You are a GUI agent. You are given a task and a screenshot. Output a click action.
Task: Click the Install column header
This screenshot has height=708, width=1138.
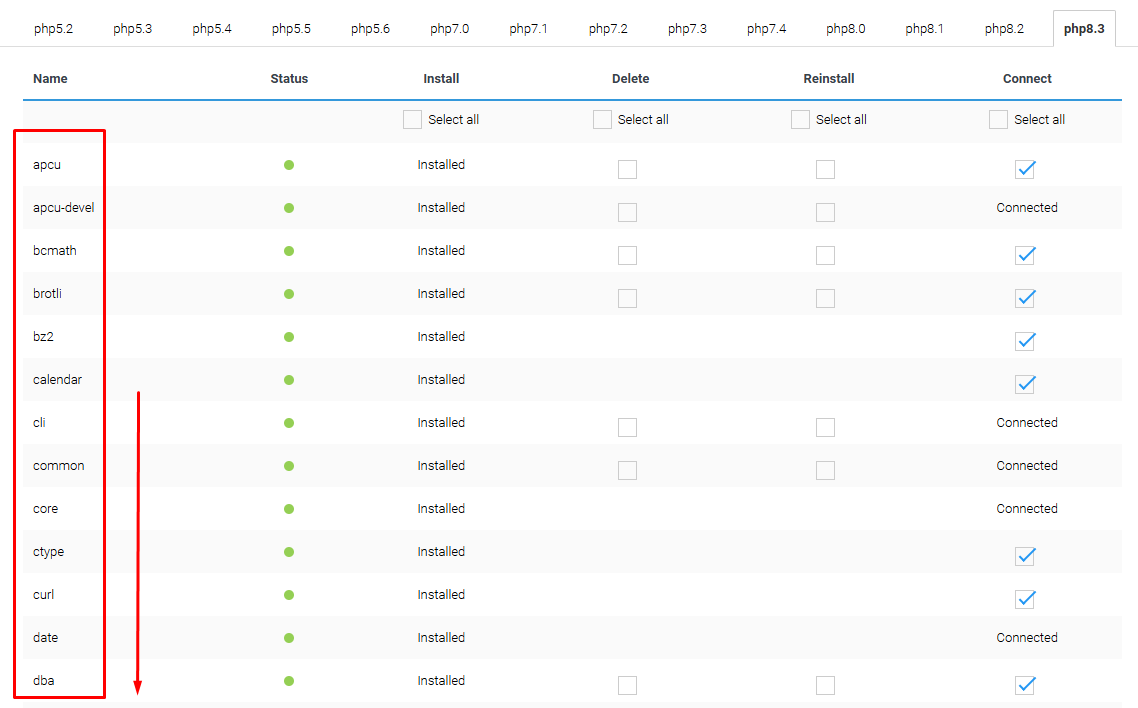(x=441, y=78)
